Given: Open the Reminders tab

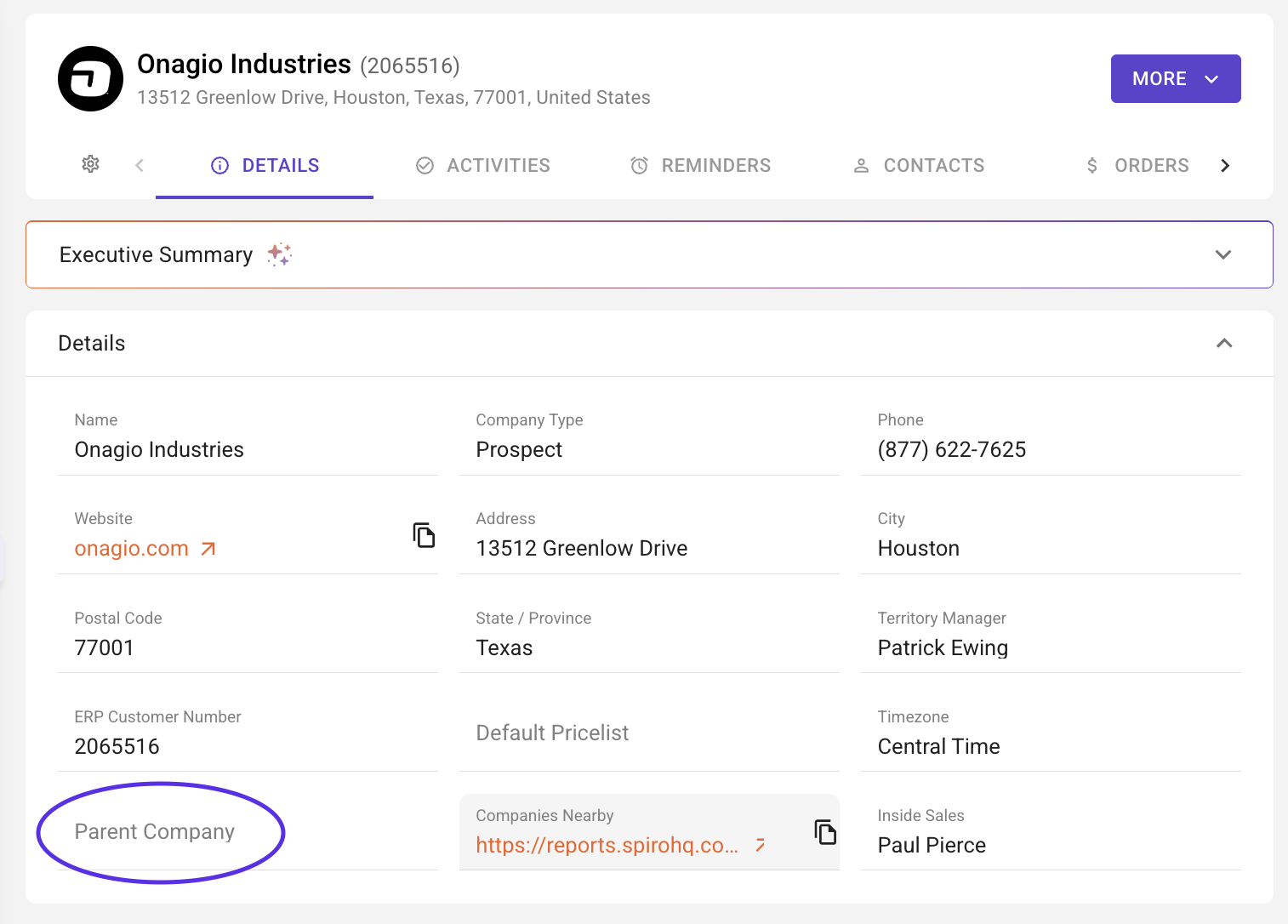Looking at the screenshot, I should click(700, 166).
